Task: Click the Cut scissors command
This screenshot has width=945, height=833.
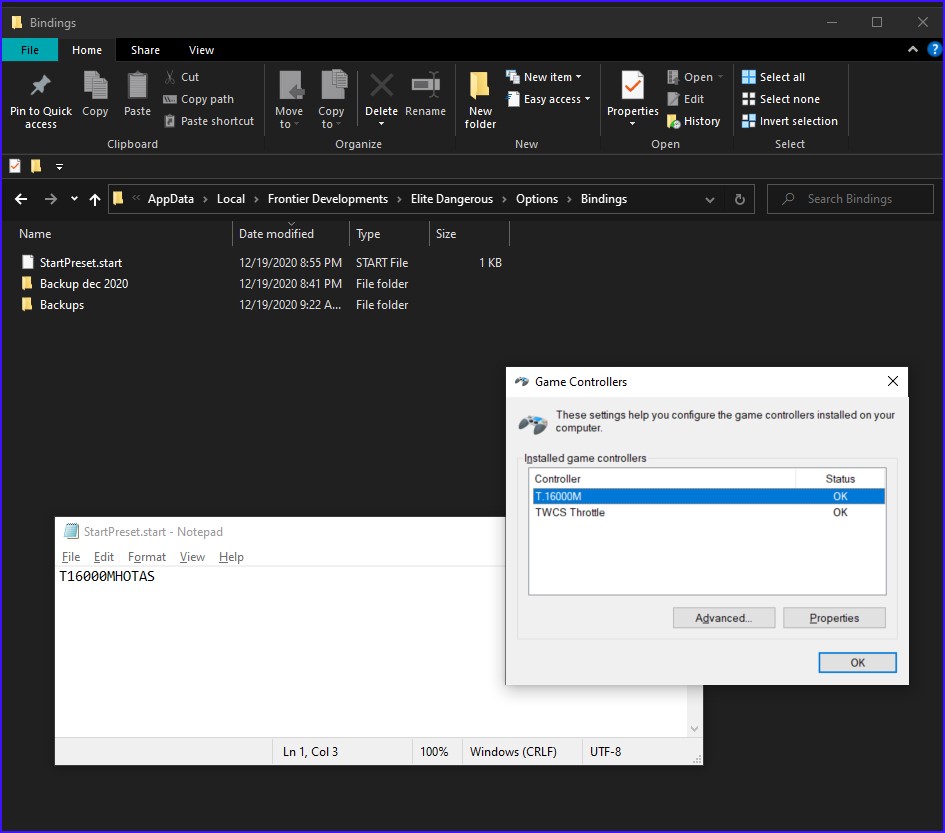Action: coord(181,77)
